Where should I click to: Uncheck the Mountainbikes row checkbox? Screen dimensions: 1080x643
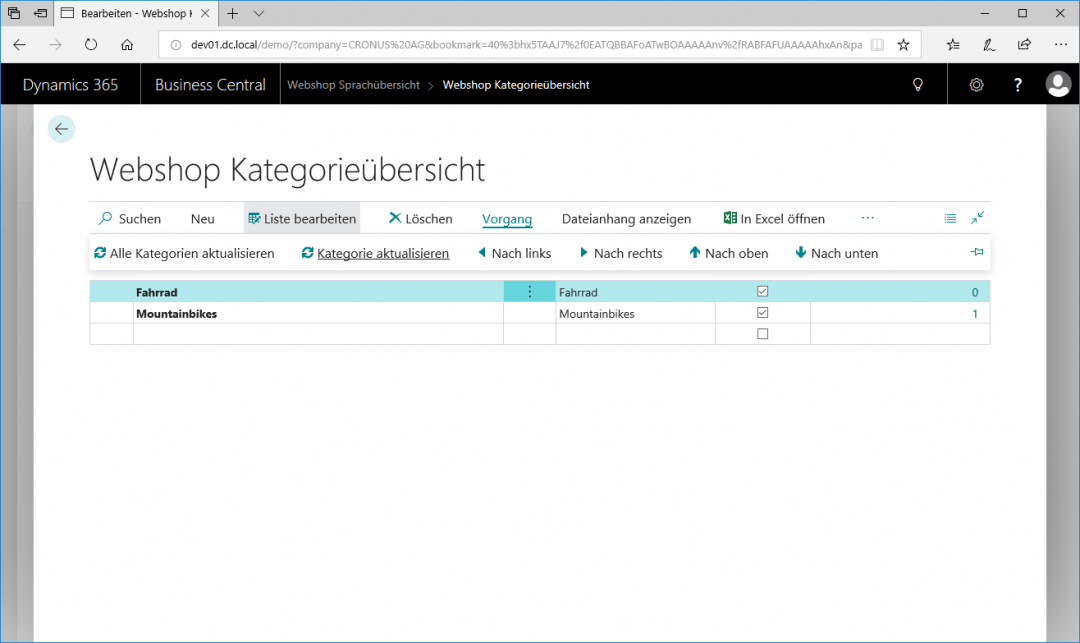[762, 313]
